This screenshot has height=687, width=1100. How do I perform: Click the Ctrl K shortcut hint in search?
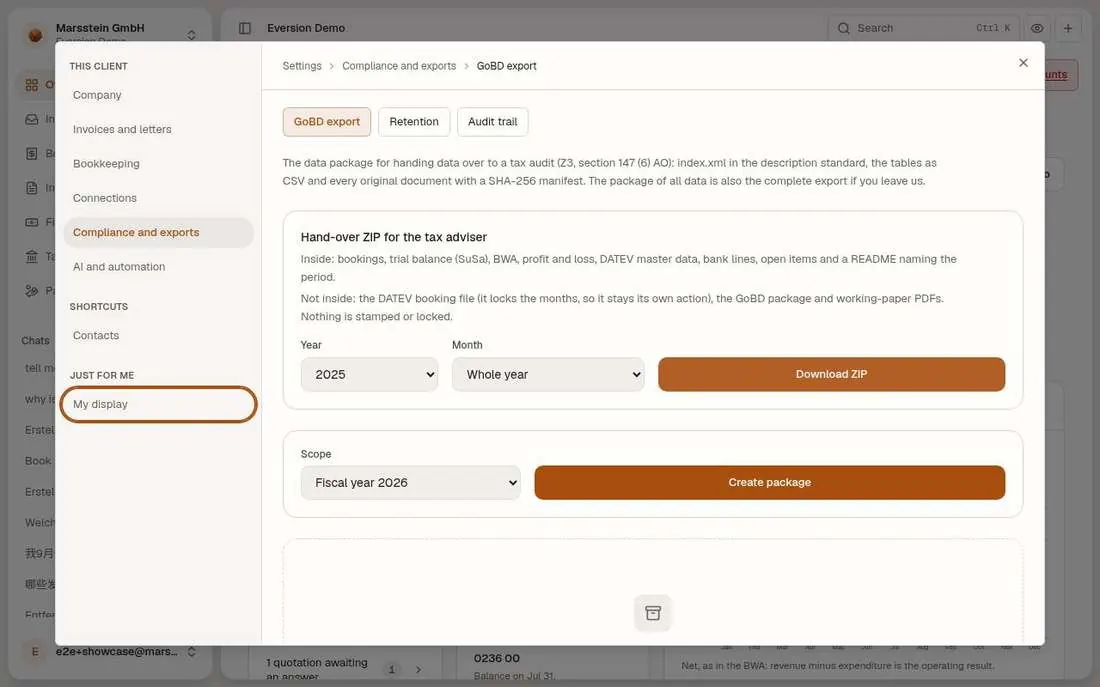tap(993, 28)
